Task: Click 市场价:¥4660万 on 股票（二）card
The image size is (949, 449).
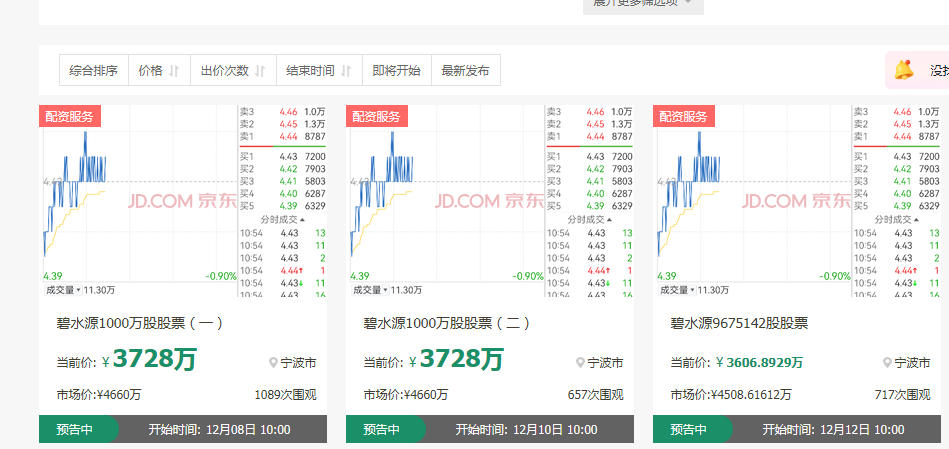Action: pos(406,395)
